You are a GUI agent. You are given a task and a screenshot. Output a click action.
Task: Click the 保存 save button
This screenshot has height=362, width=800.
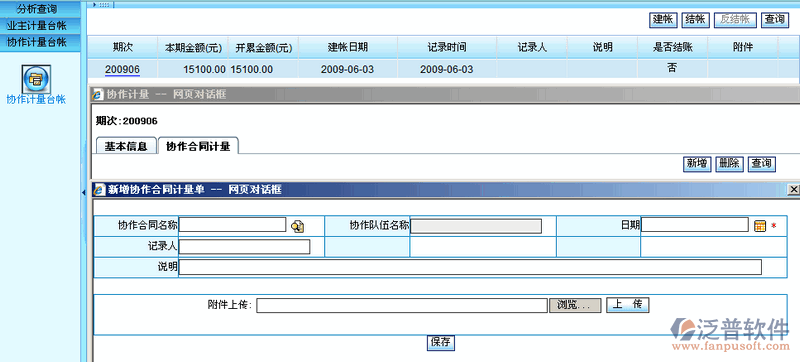coord(440,342)
